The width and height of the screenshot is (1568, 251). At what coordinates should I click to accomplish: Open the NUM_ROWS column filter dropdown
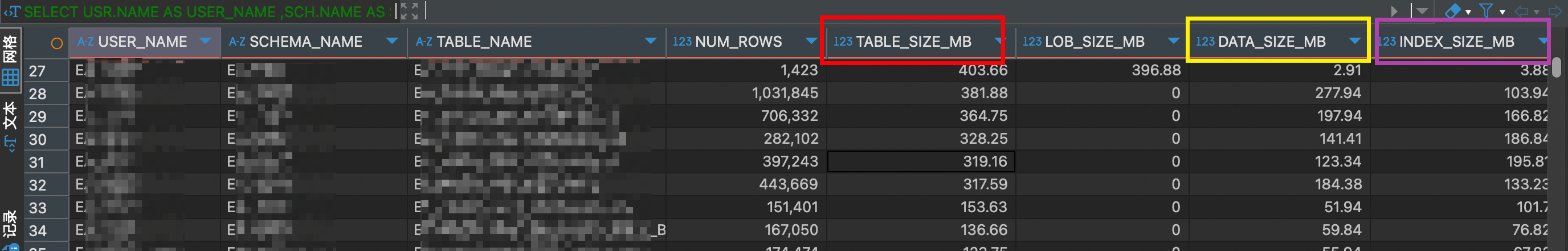tap(810, 41)
